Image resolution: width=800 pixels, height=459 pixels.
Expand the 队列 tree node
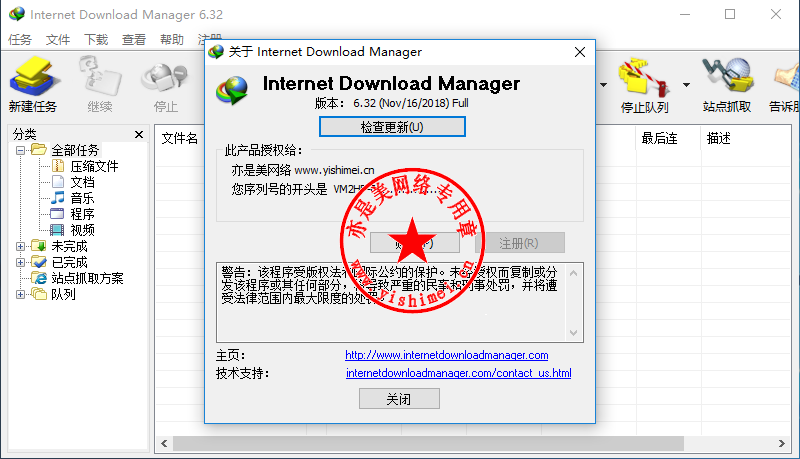(x=20, y=294)
